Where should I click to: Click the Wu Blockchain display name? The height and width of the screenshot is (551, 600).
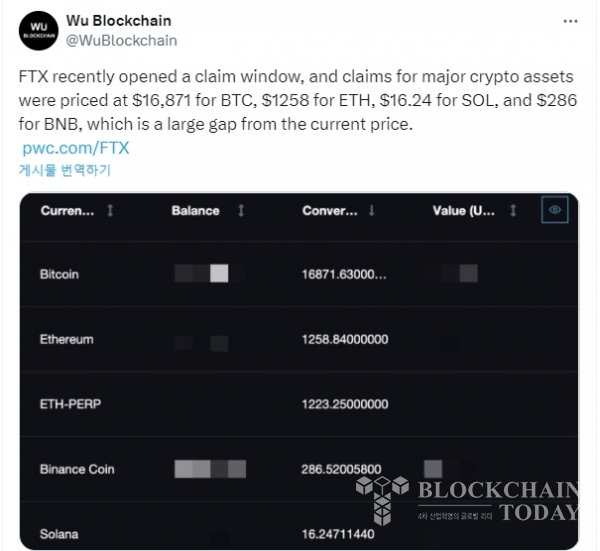119,21
